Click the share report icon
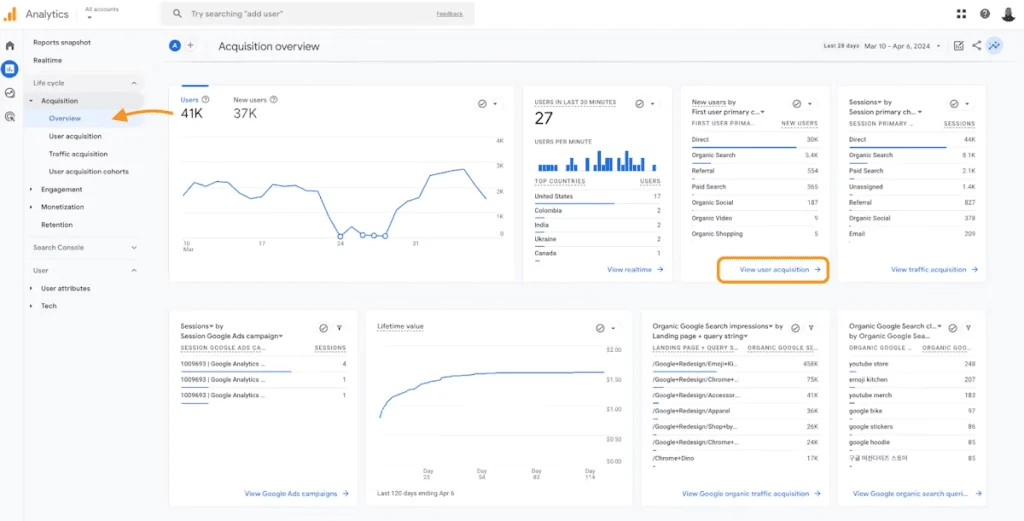 pos(976,46)
